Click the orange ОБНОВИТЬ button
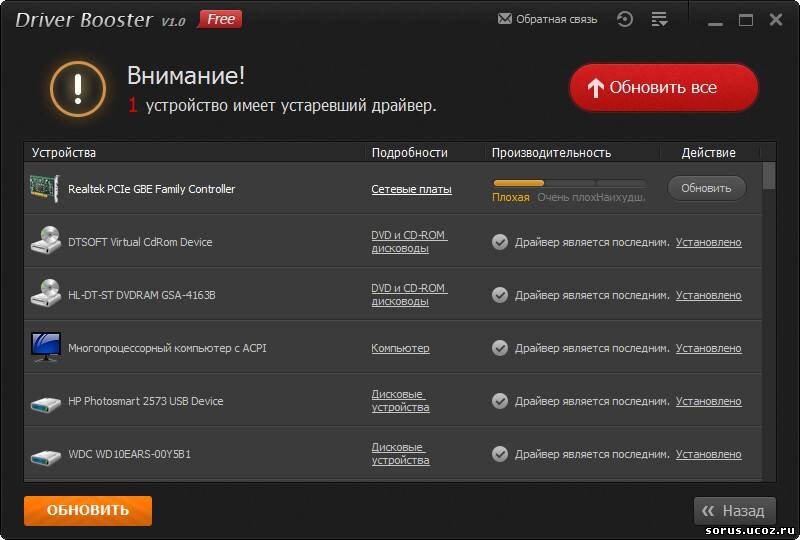 (x=88, y=510)
